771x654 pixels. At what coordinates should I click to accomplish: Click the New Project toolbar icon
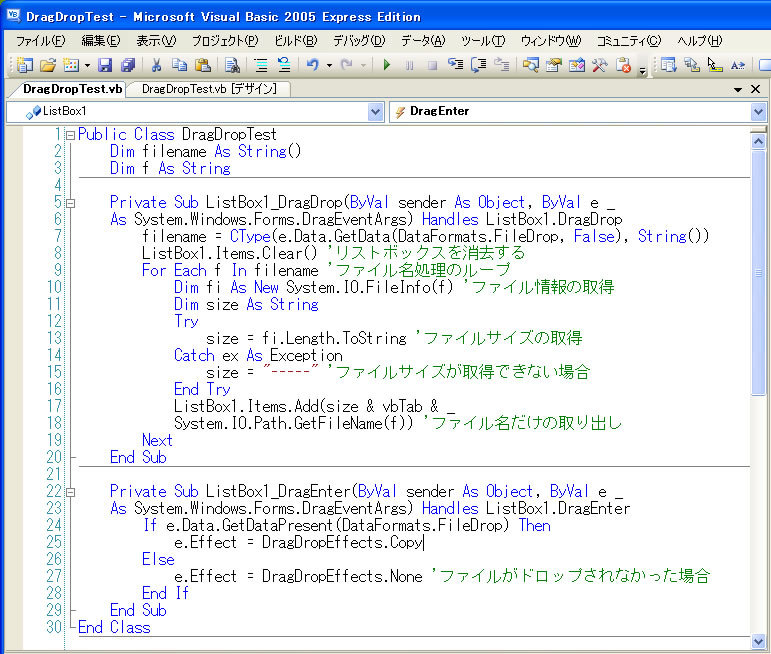pos(24,65)
